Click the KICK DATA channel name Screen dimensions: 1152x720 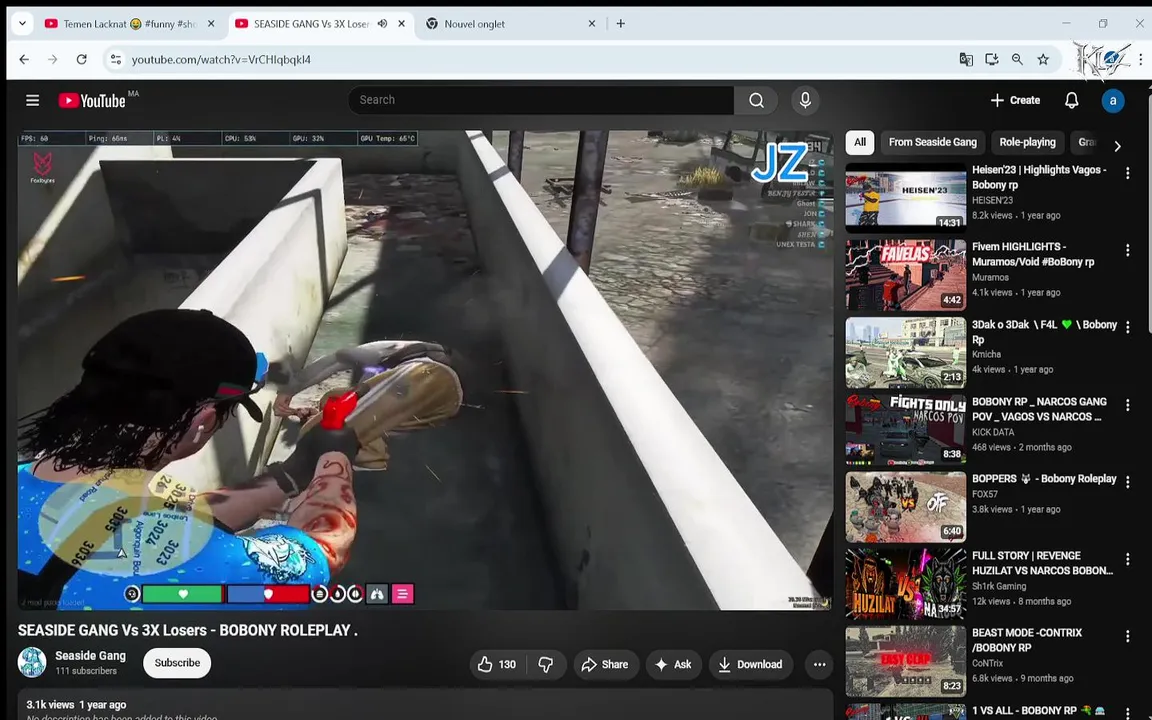tap(993, 432)
